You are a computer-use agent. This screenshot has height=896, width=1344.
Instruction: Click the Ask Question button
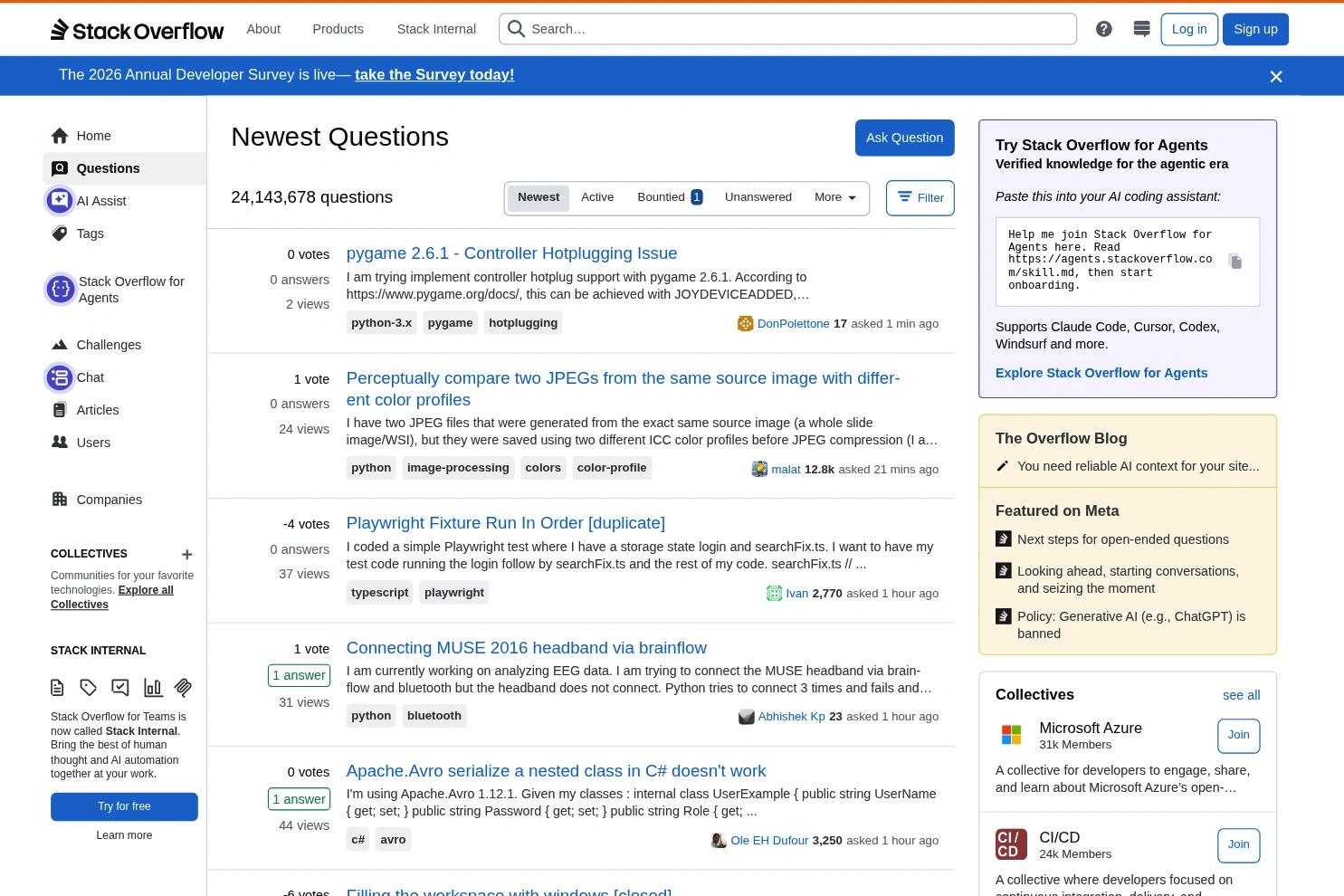tap(904, 138)
